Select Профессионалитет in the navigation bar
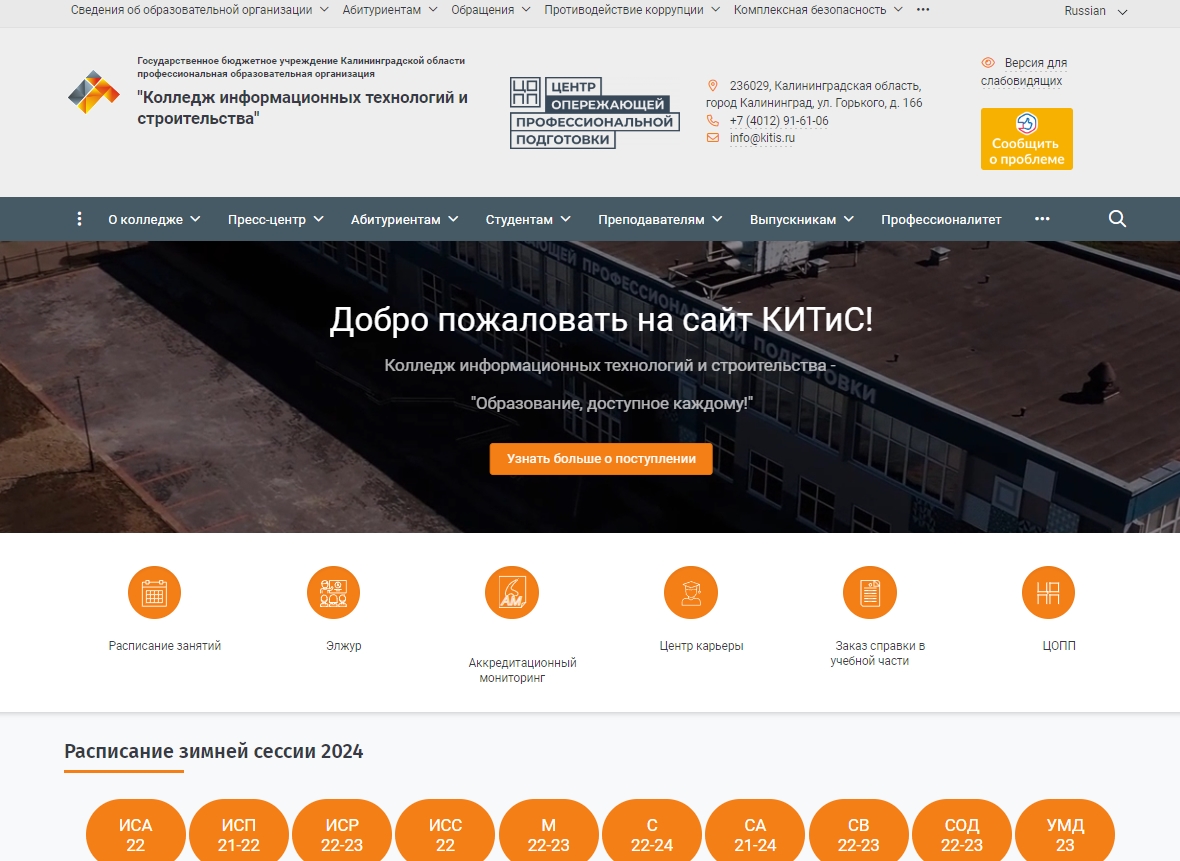Image resolution: width=1180 pixels, height=861 pixels. [940, 218]
